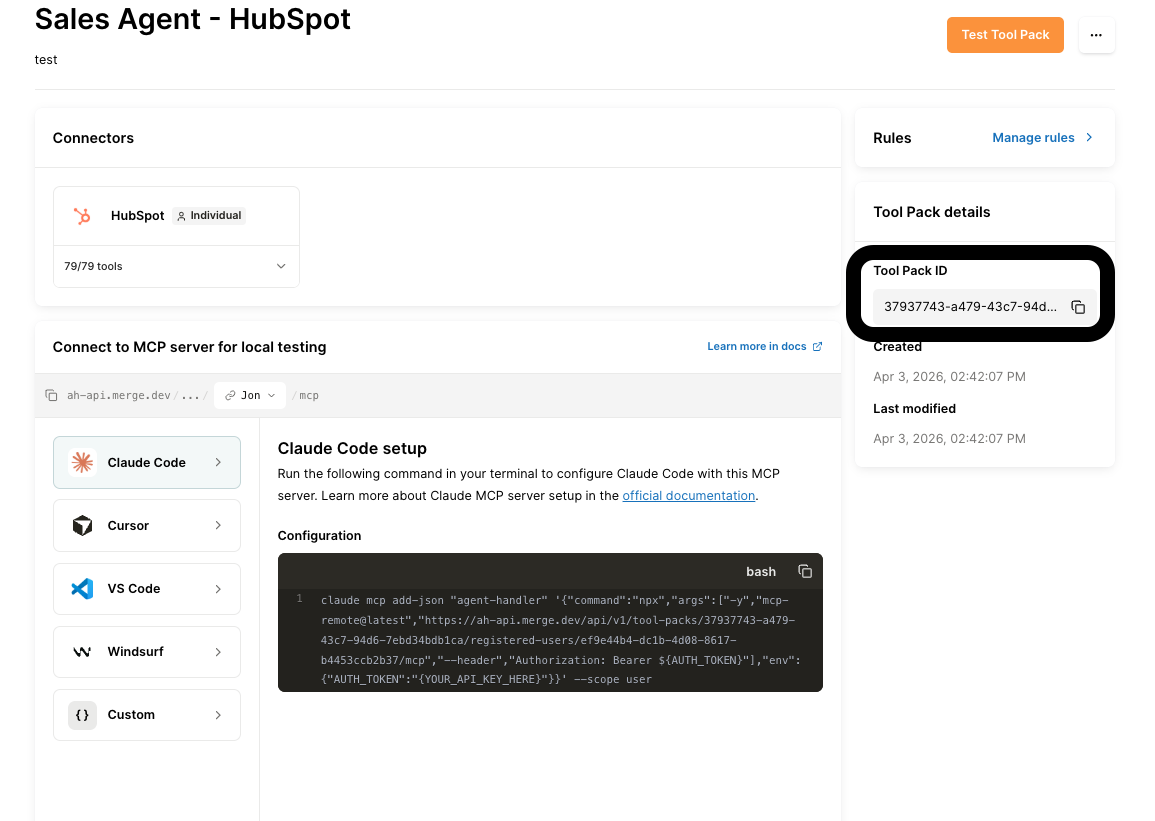Click inside the bash code block
Image resolution: width=1155 pixels, height=821 pixels.
[550, 640]
